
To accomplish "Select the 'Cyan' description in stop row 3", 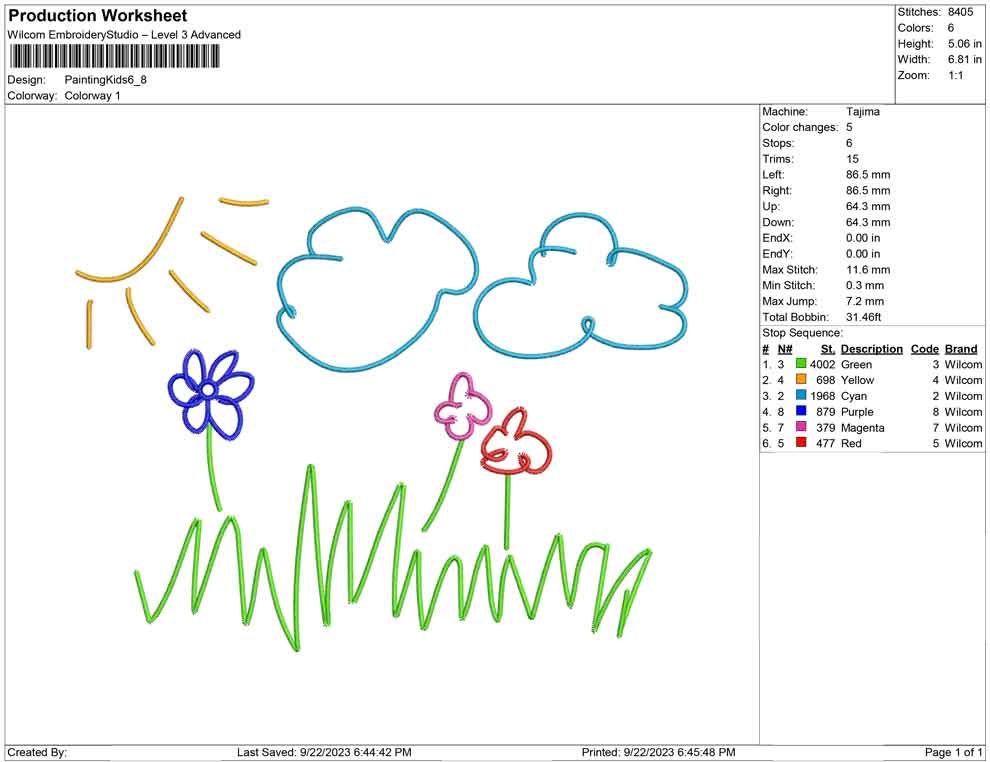I will [854, 396].
